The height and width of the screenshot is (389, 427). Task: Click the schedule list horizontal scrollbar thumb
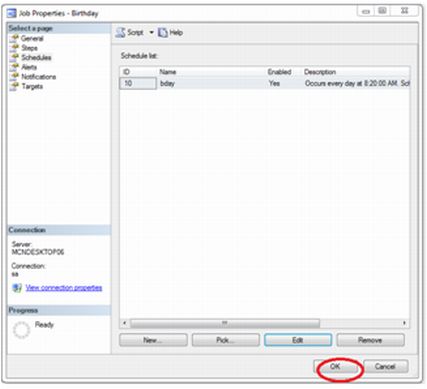[225, 323]
